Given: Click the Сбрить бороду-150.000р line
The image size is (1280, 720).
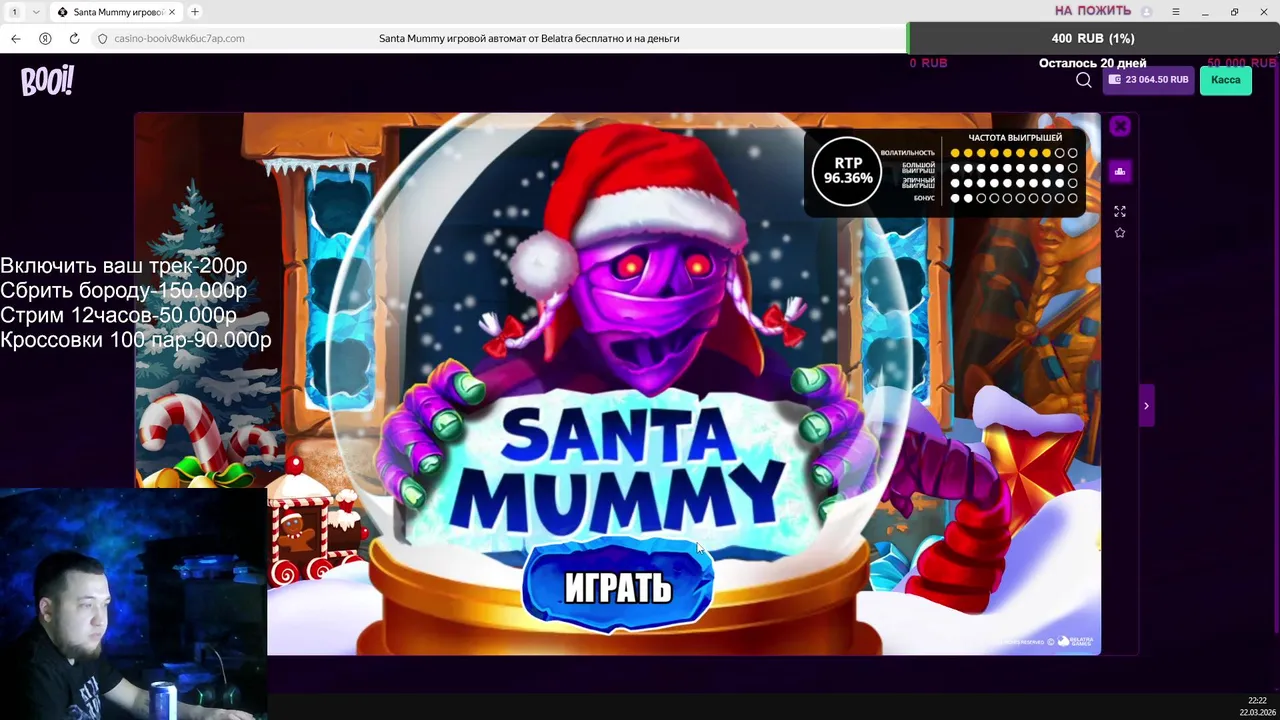Looking at the screenshot, I should coord(123,290).
